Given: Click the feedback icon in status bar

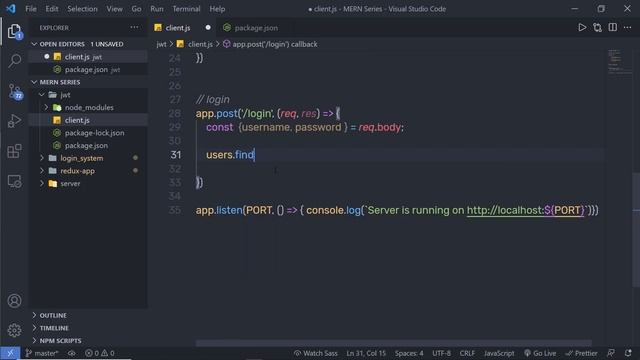Looking at the screenshot, I should click(x=611, y=353).
